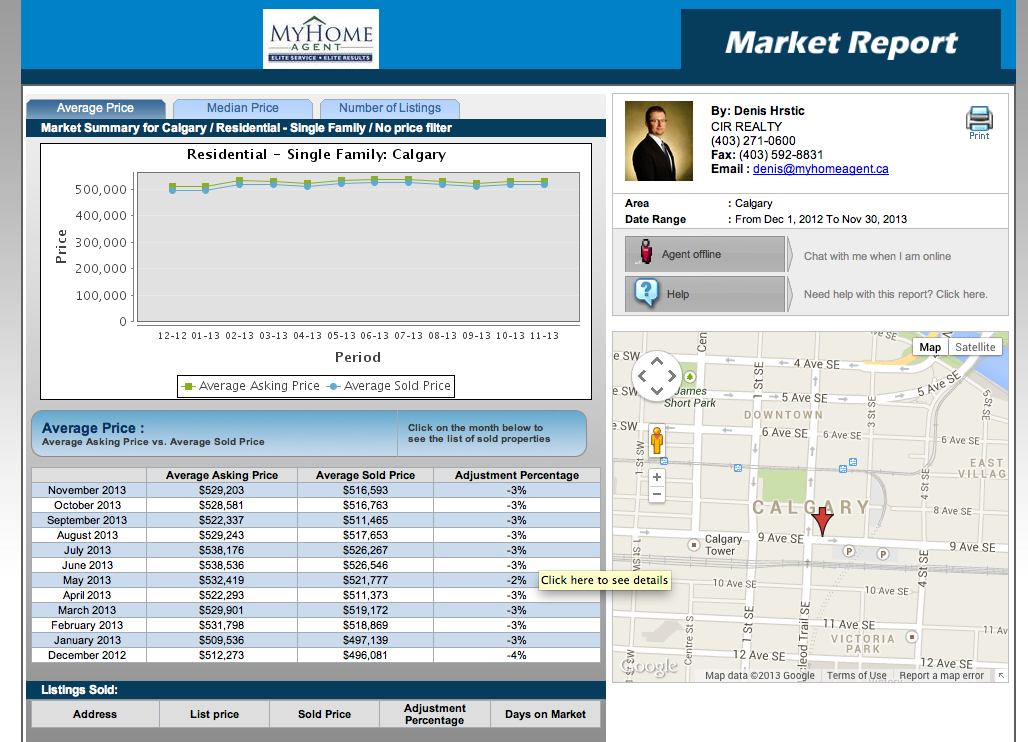Pan the map up with arrow control
This screenshot has width=1028, height=742.
(656, 362)
